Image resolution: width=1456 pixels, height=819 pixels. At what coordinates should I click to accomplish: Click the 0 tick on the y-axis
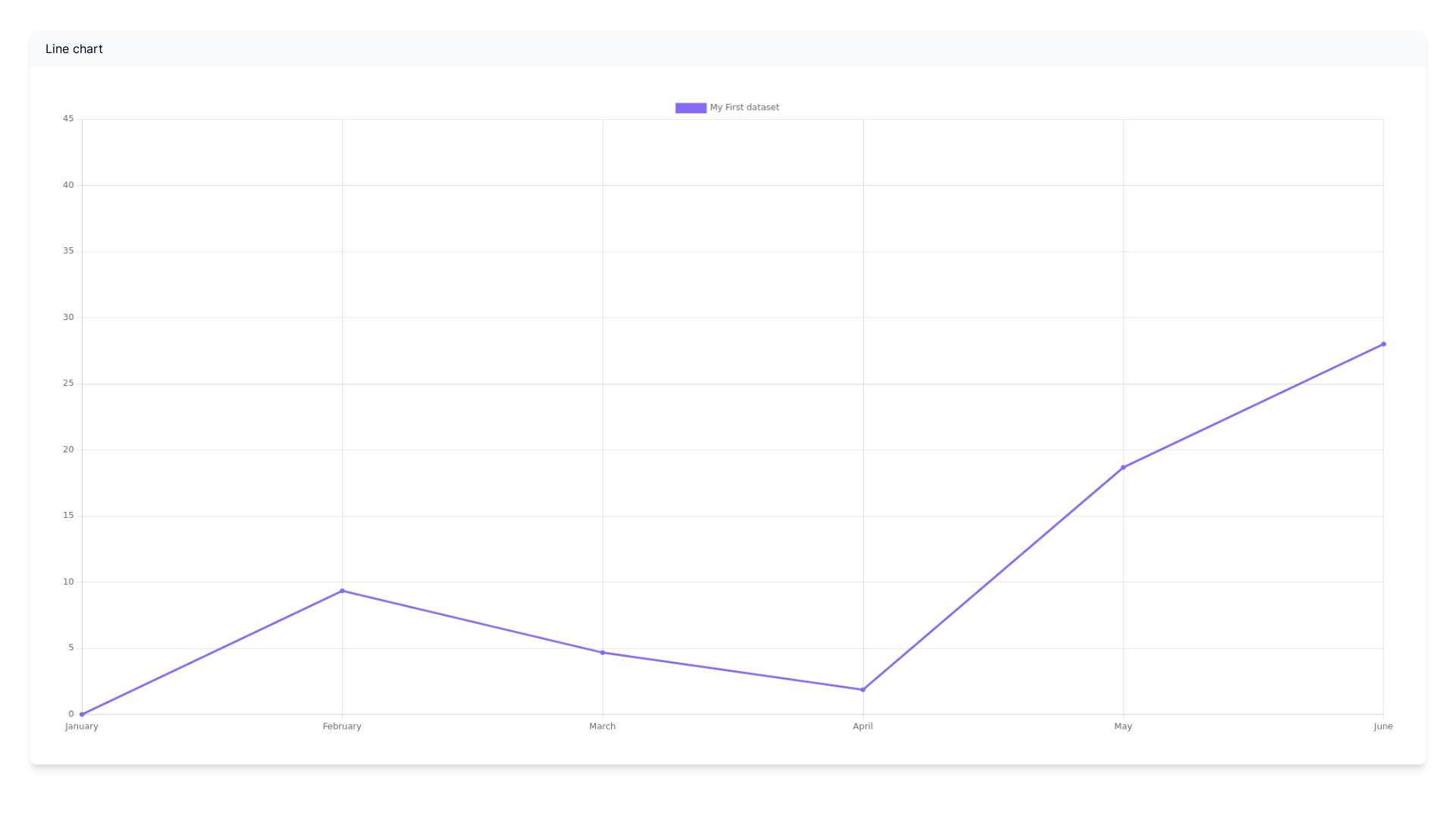point(71,714)
